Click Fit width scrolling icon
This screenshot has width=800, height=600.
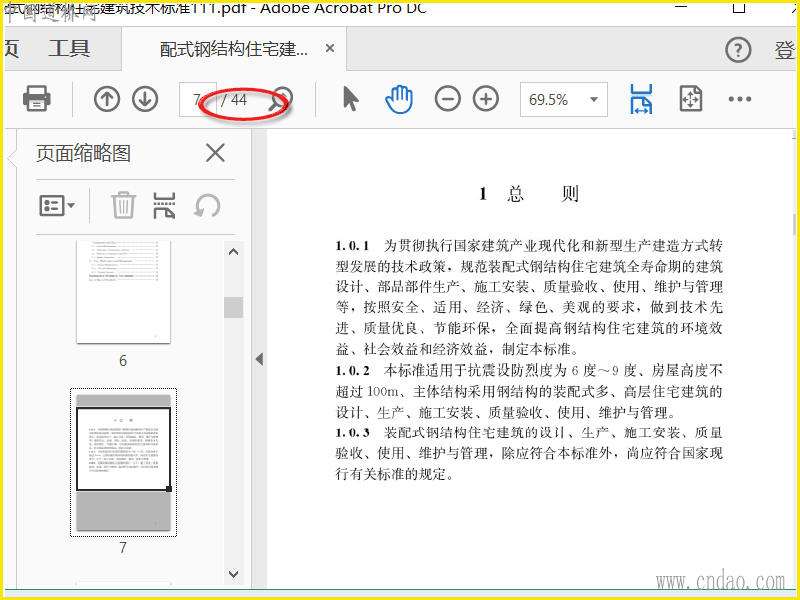[x=641, y=99]
